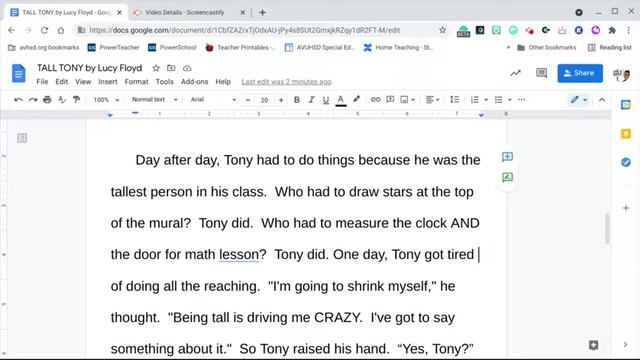Viewport: 640px width, 360px height.
Task: Open the Other bookmarks folder
Action: point(547,47)
